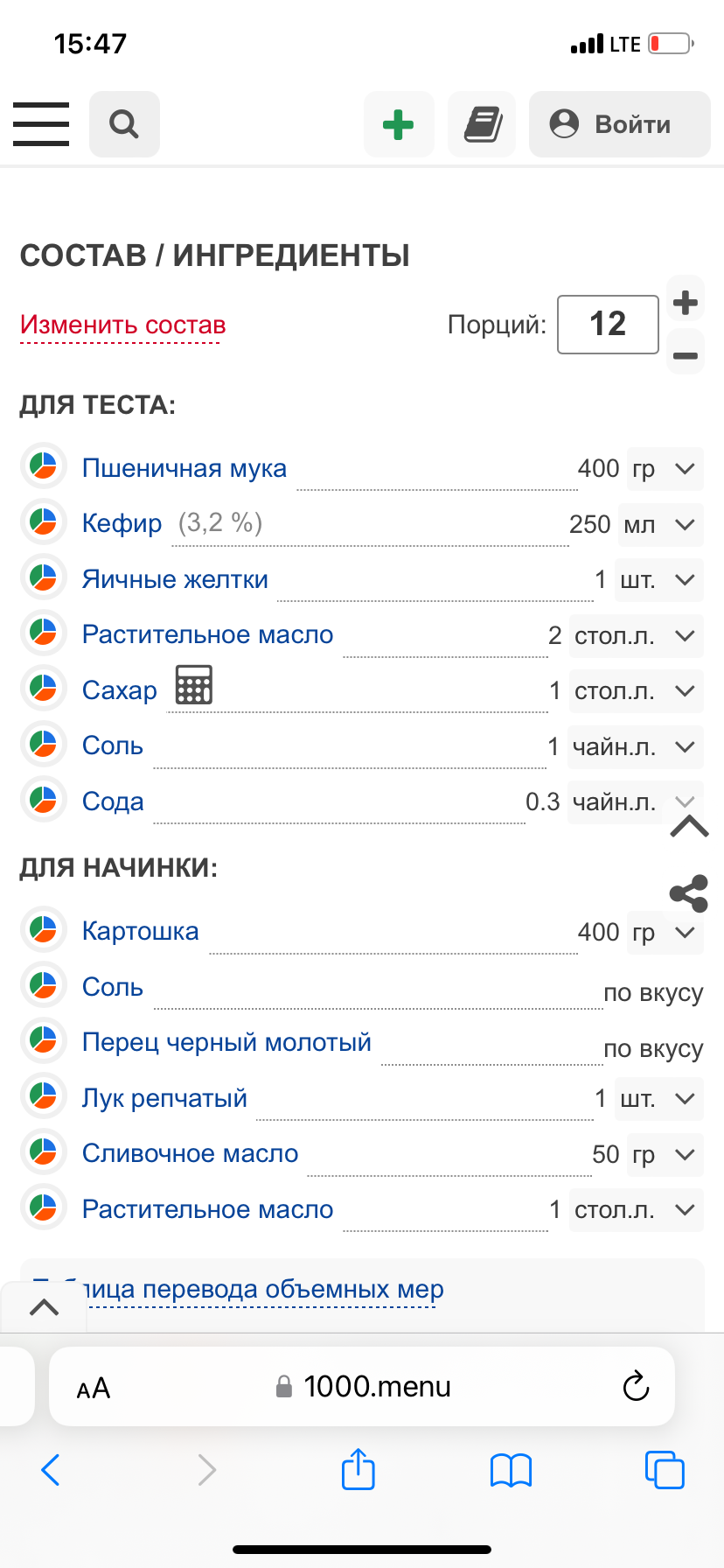Open unit dropdown for Сливочное масло
Screen dimensions: 724x1568
pyautogui.click(x=666, y=1155)
